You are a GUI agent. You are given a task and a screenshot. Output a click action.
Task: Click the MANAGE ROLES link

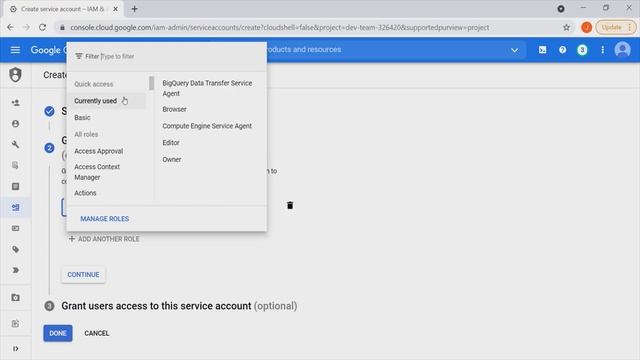[x=104, y=219]
